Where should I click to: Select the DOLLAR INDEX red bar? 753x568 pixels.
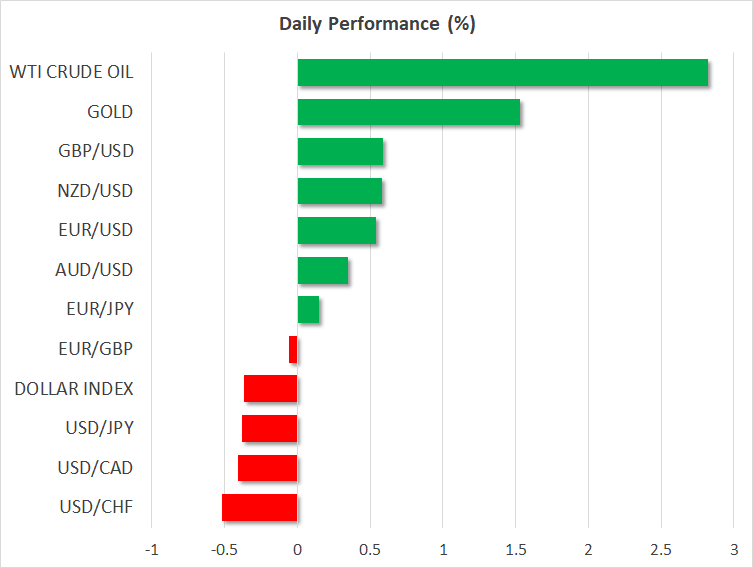click(271, 388)
